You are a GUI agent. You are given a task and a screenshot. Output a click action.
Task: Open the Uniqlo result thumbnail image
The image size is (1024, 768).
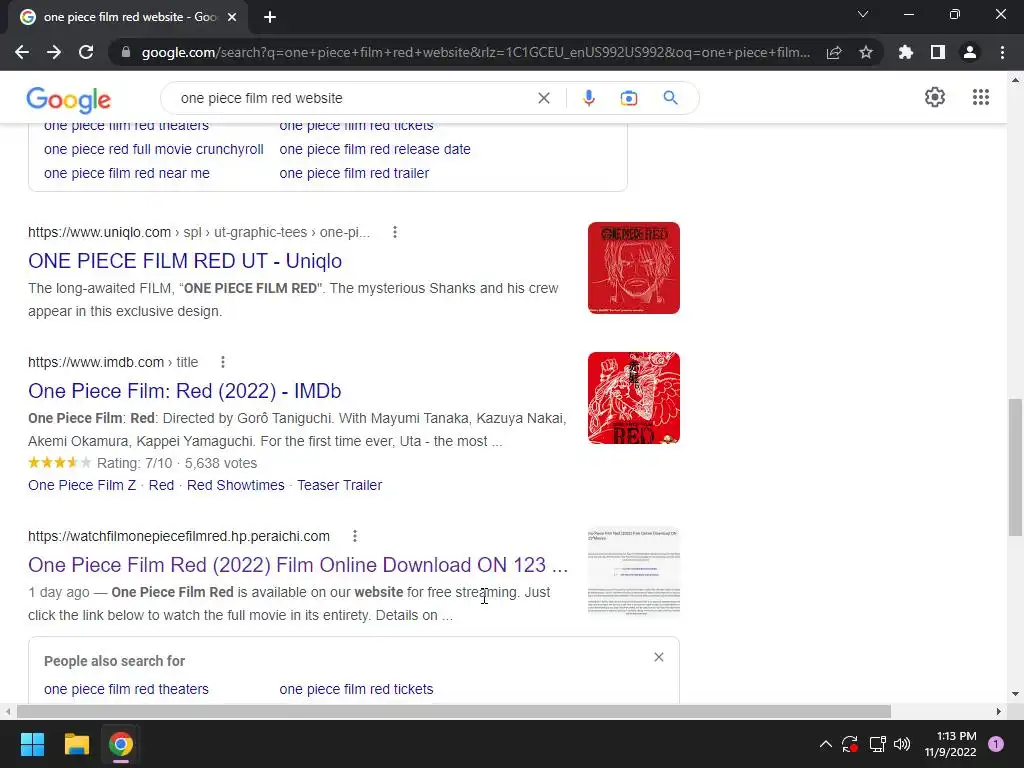(633, 268)
